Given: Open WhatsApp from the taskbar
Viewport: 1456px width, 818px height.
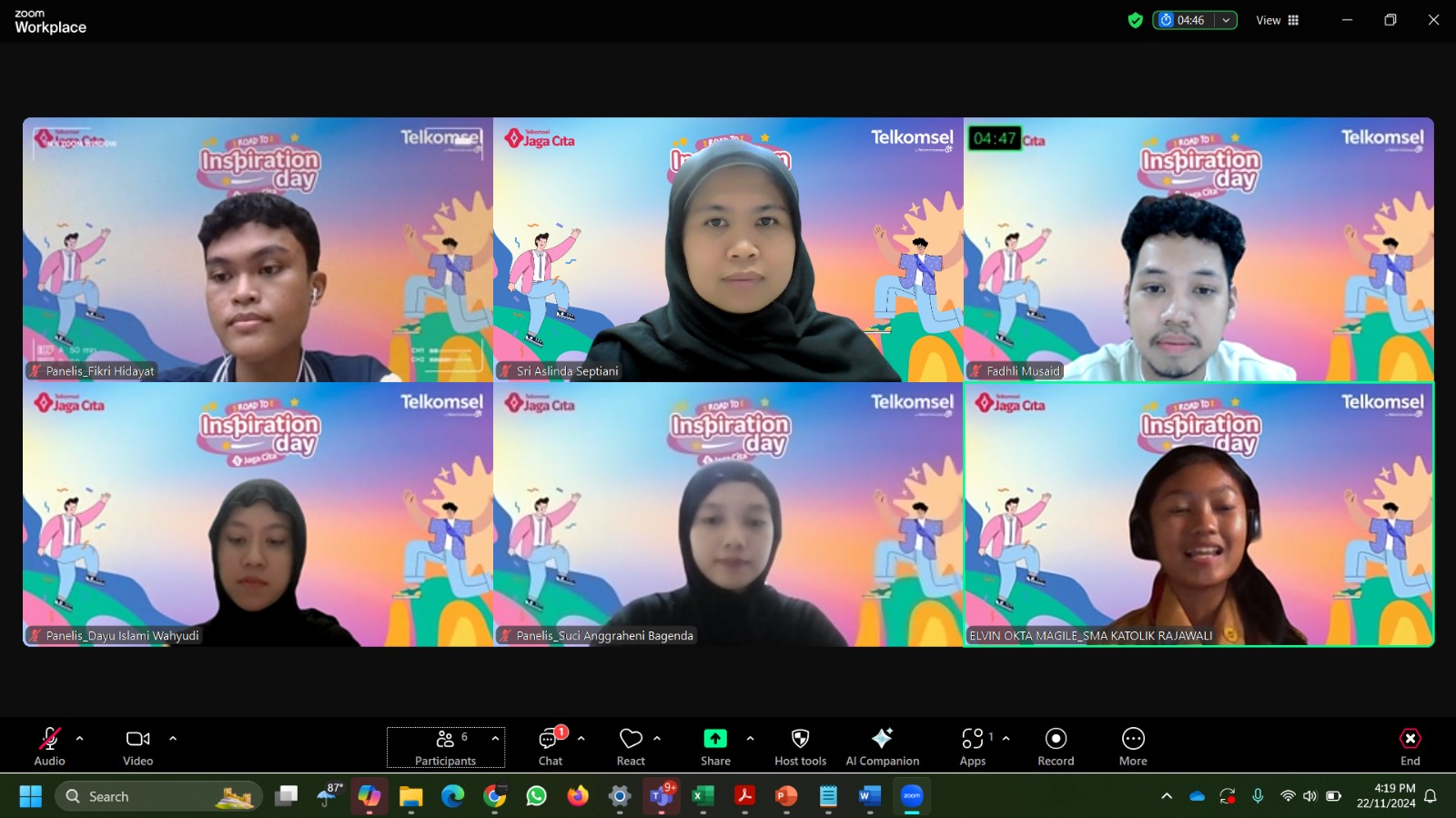Looking at the screenshot, I should coord(537,796).
